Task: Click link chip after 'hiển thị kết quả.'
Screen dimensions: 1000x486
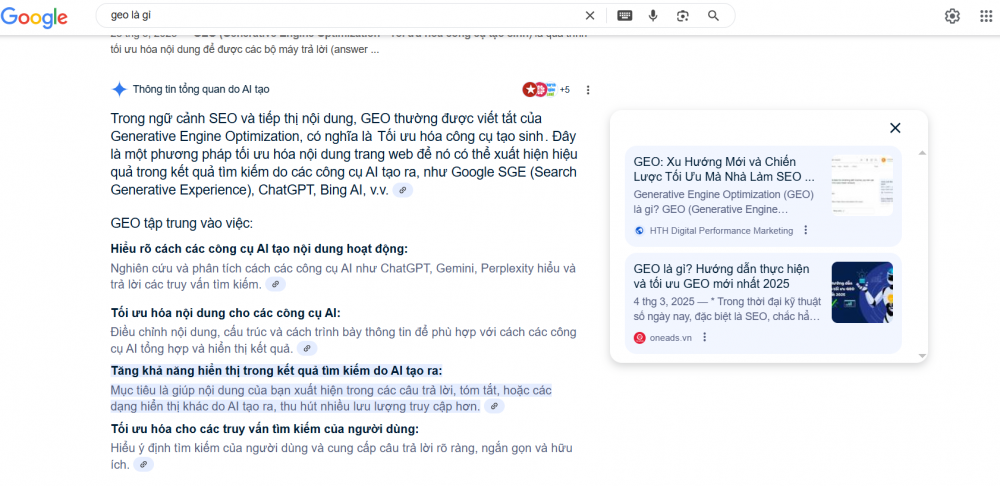Action: tap(307, 349)
